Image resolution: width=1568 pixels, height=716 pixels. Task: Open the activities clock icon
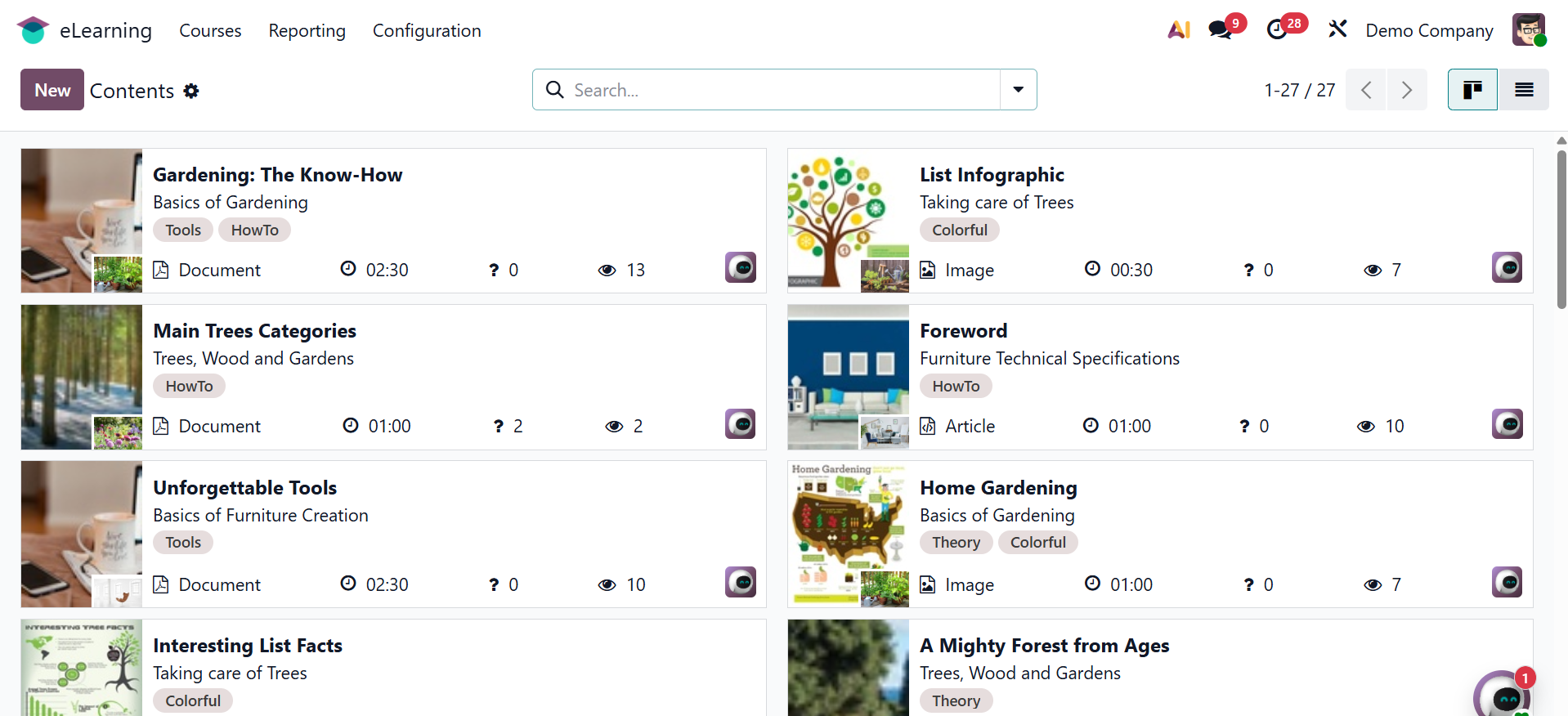click(1277, 30)
